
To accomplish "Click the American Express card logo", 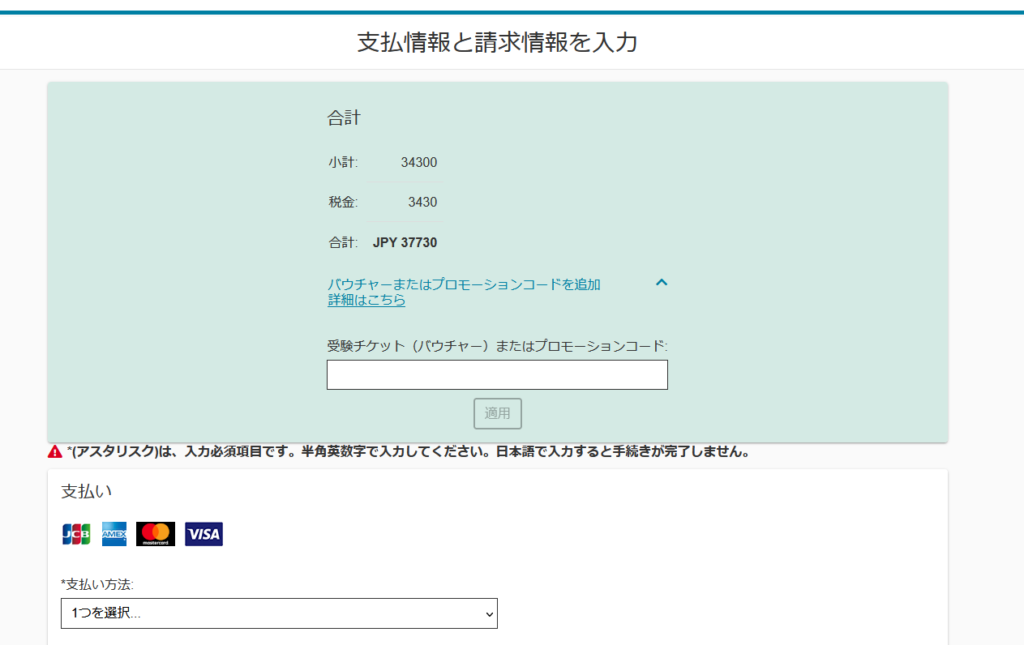I will pyautogui.click(x=114, y=534).
